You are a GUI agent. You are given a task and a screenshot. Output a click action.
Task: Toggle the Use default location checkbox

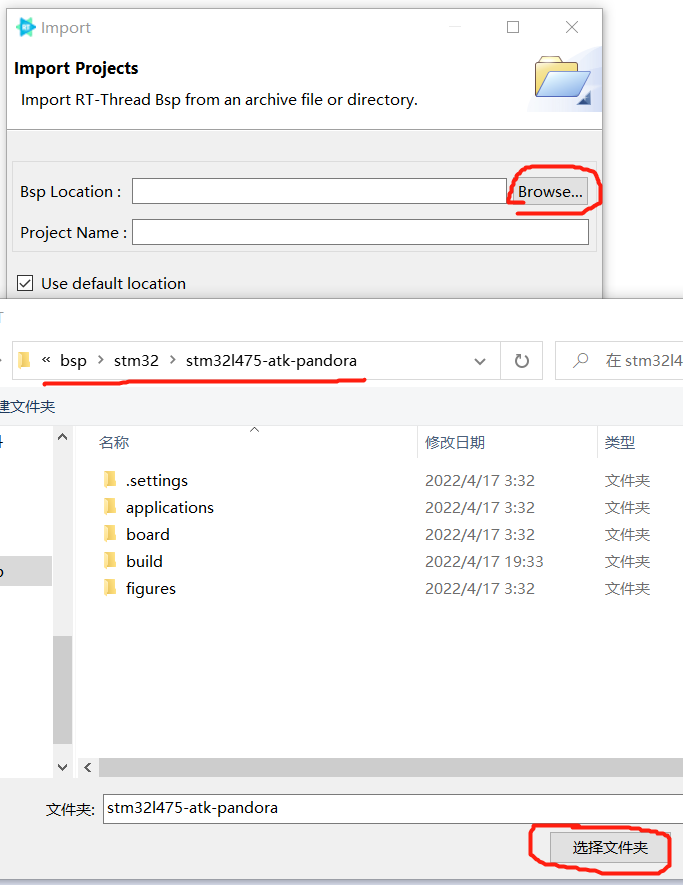pyautogui.click(x=25, y=283)
